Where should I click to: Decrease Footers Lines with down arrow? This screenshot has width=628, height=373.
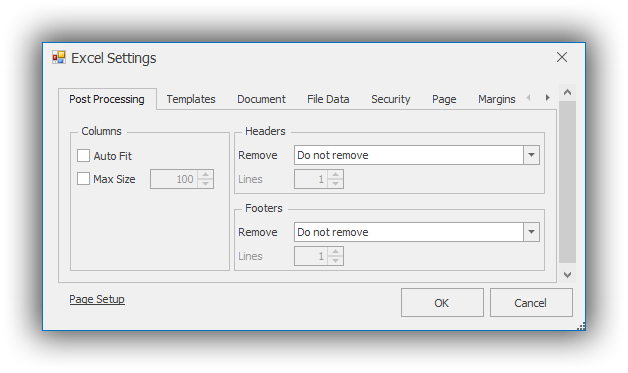[x=335, y=260]
